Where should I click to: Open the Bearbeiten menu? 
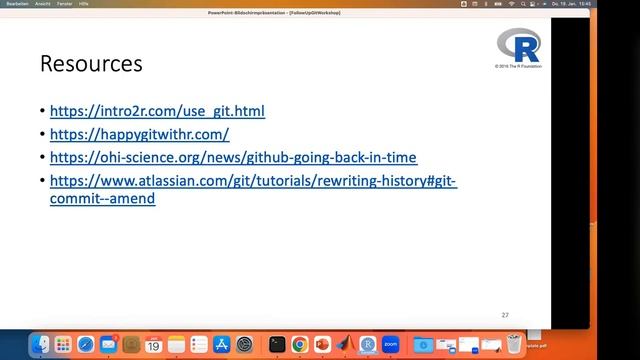click(x=18, y=4)
